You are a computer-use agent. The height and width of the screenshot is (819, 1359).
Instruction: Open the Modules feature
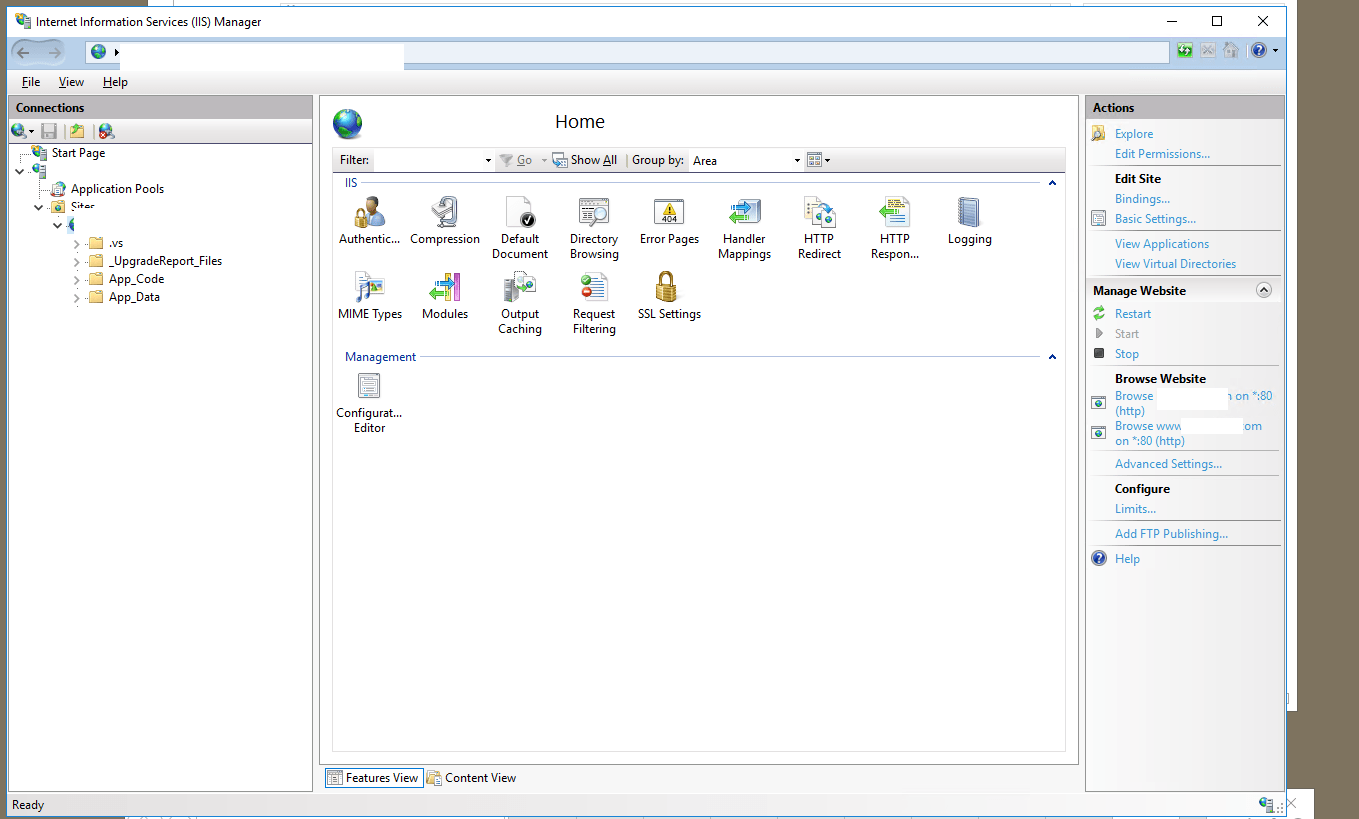(445, 295)
